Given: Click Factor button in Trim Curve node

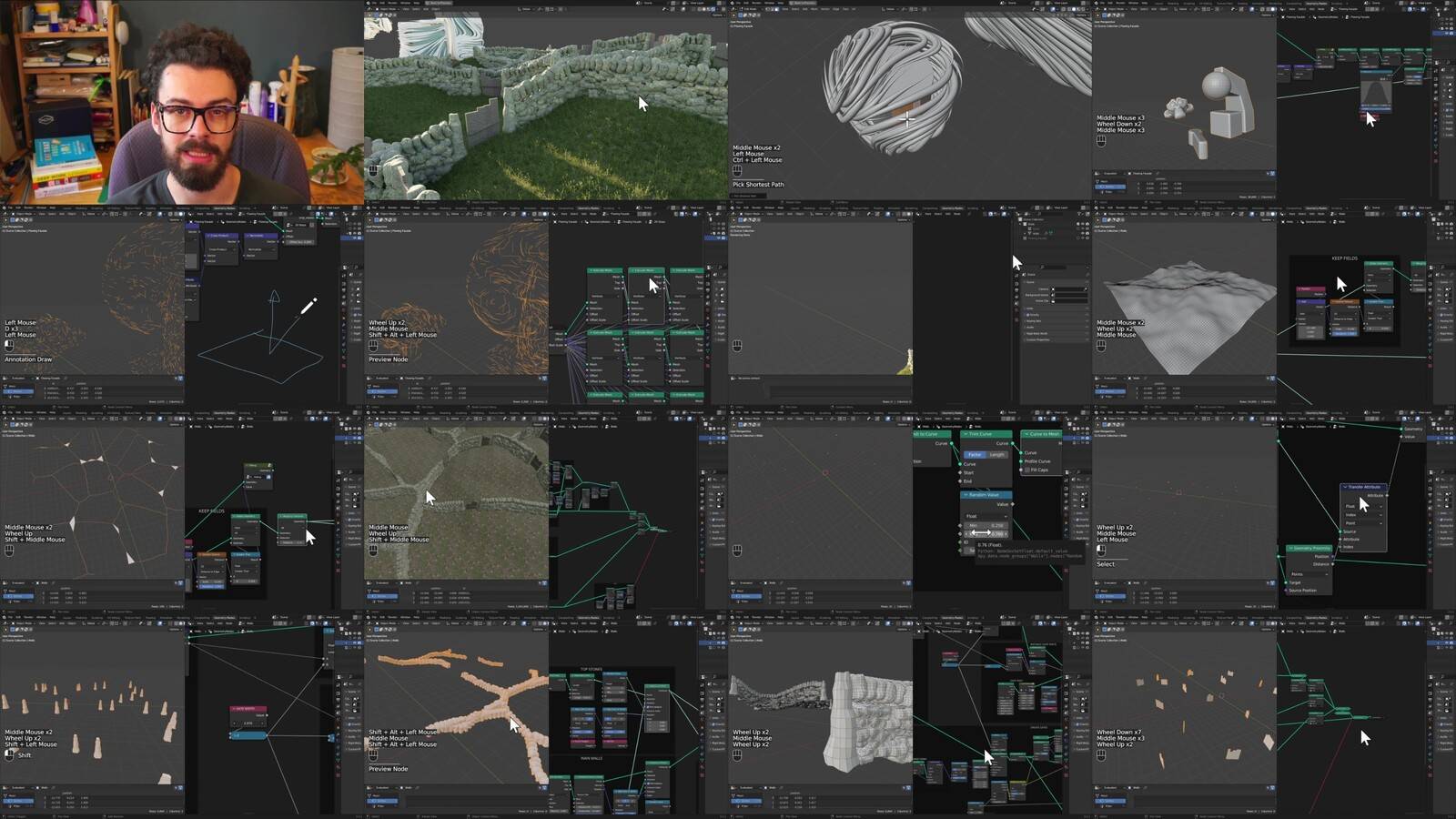Looking at the screenshot, I should [975, 454].
